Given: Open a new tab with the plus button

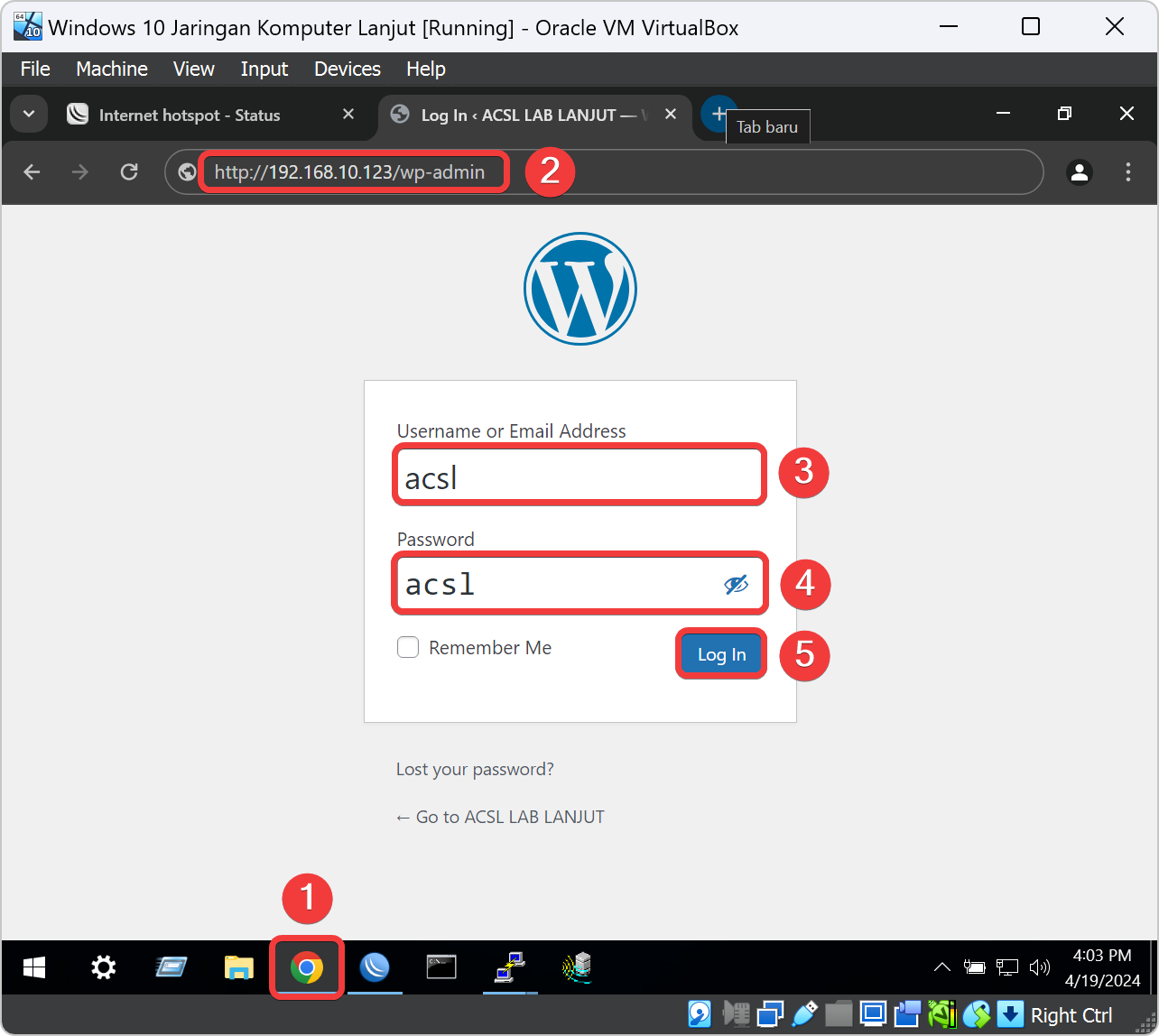Looking at the screenshot, I should (x=719, y=114).
